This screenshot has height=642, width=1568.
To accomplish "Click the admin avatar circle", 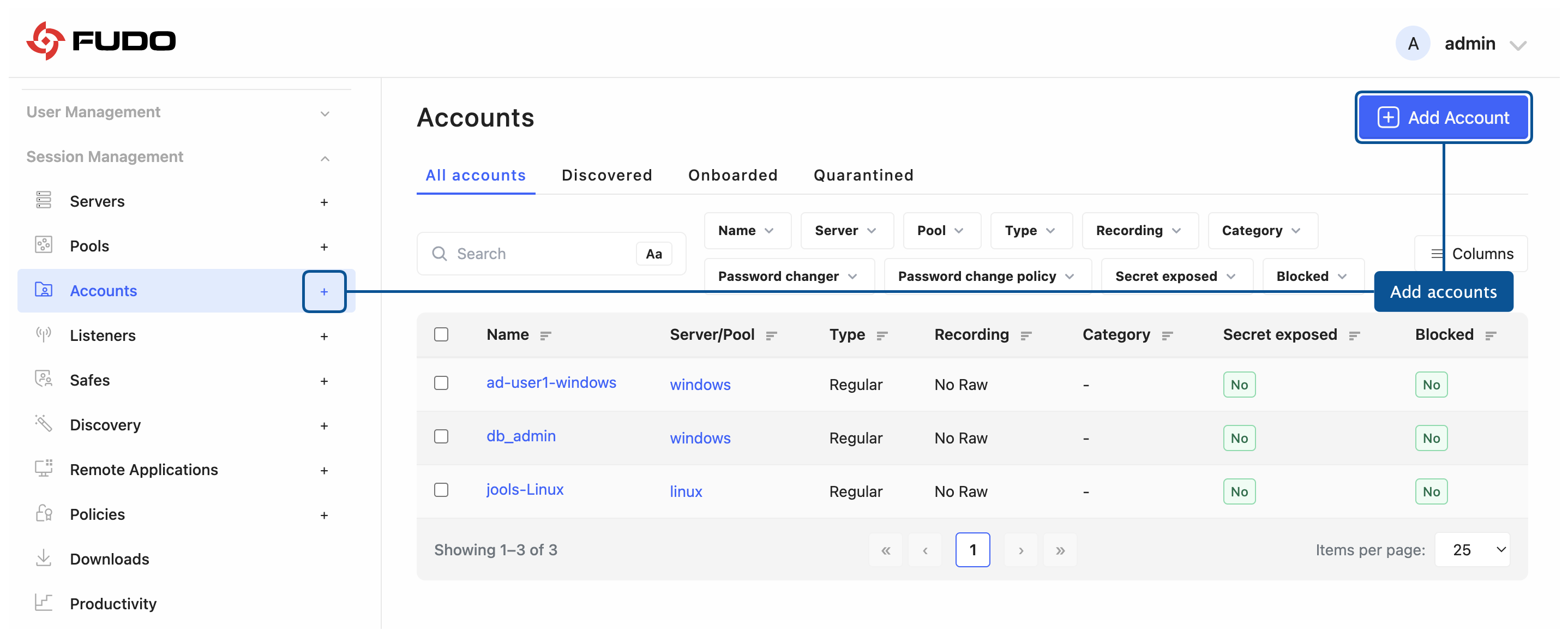I will point(1412,43).
